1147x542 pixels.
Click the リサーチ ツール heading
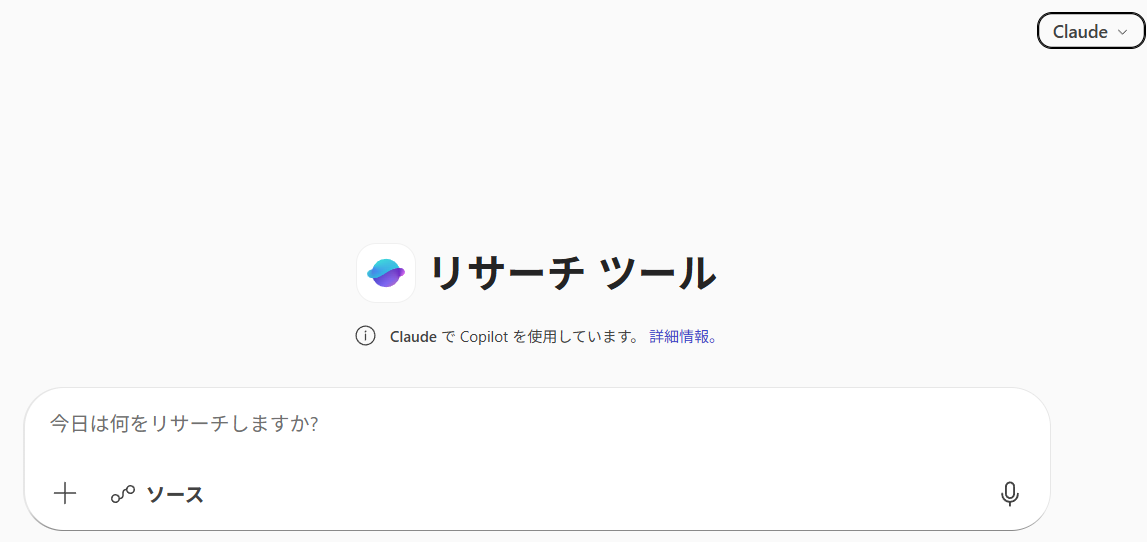(x=573, y=274)
